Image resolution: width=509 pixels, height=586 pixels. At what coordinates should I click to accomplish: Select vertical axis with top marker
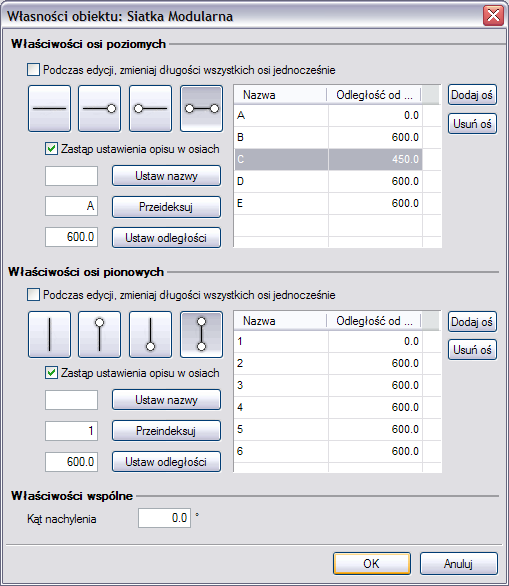click(99, 334)
